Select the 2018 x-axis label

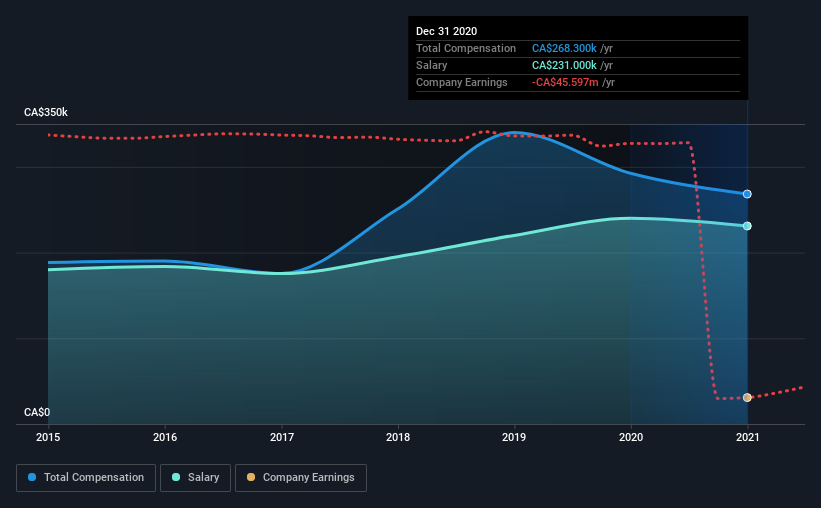click(398, 437)
